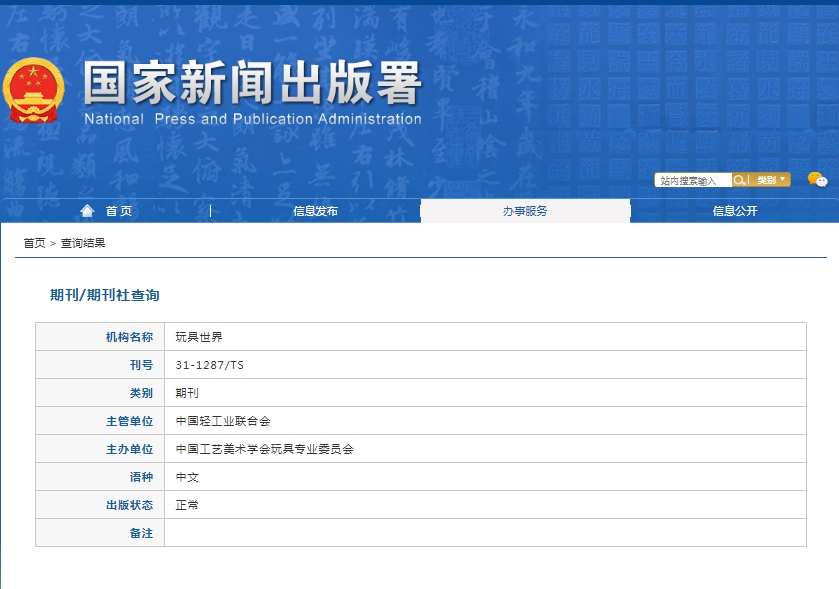Click the 期刊/期刊社查询 heading
Viewport: 839px width, 589px height.
[106, 295]
